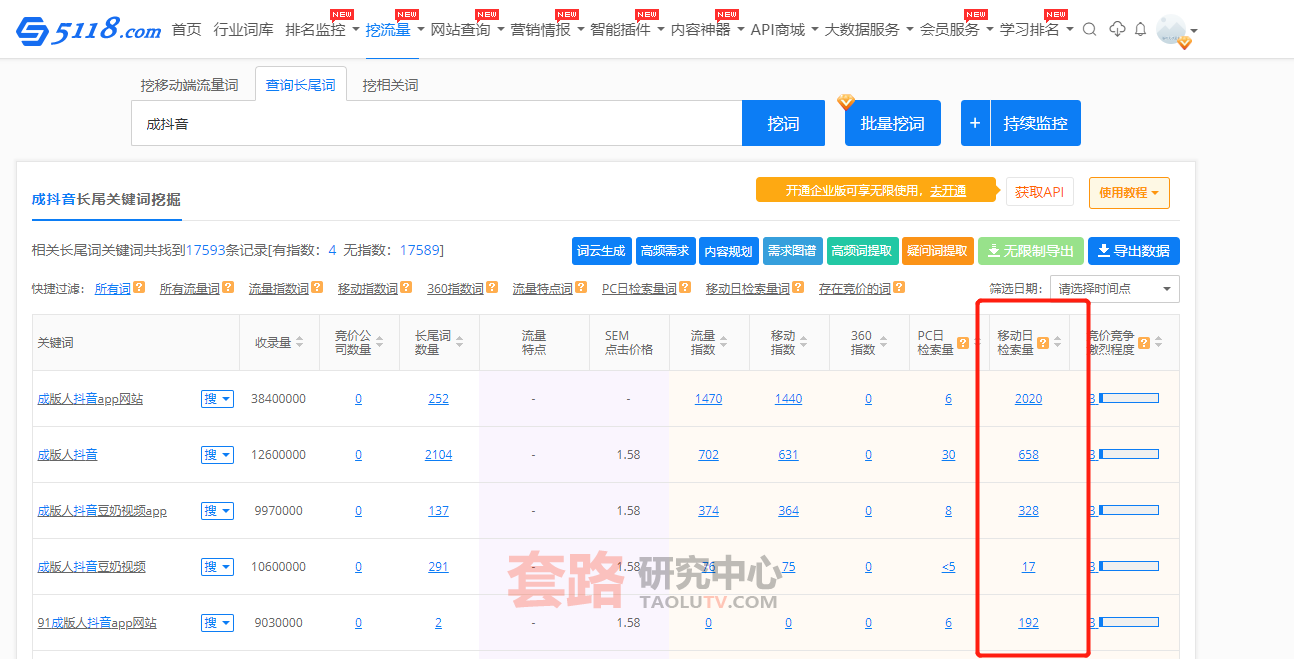Open 行业词库 in top navigation

pos(243,30)
